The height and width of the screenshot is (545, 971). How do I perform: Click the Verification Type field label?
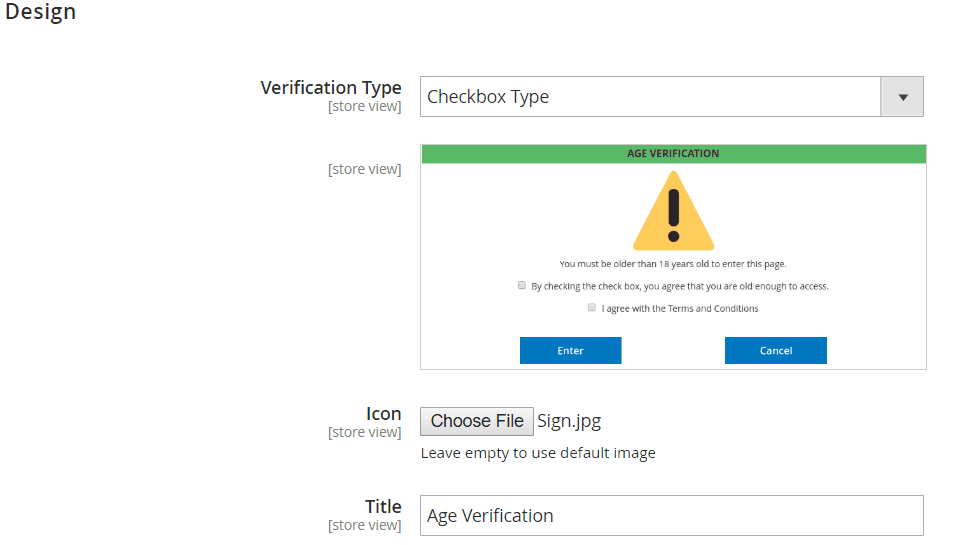click(x=331, y=87)
